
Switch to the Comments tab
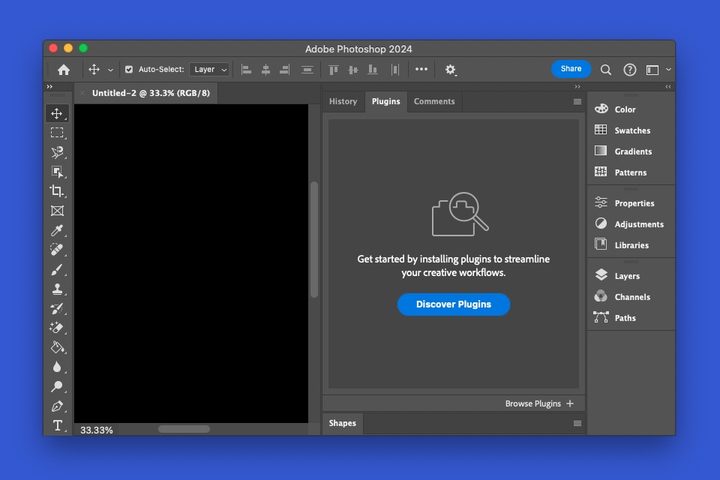(434, 102)
